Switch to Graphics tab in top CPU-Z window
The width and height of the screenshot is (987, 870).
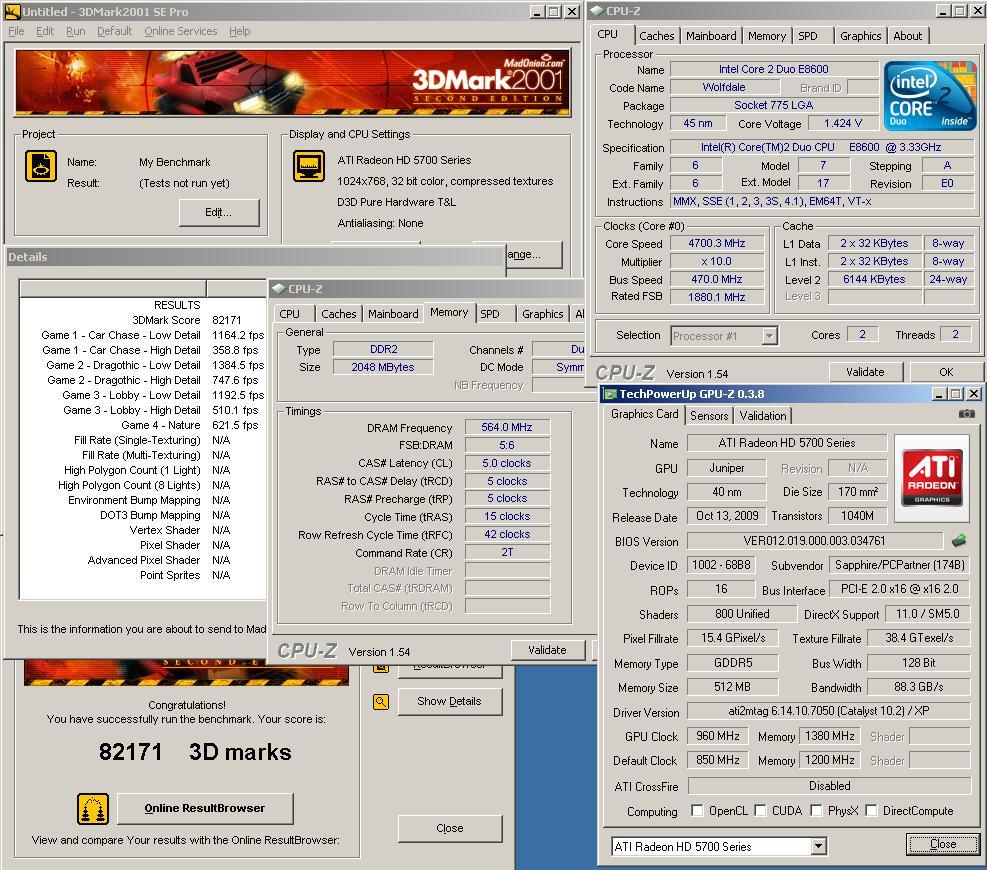pyautogui.click(x=860, y=36)
